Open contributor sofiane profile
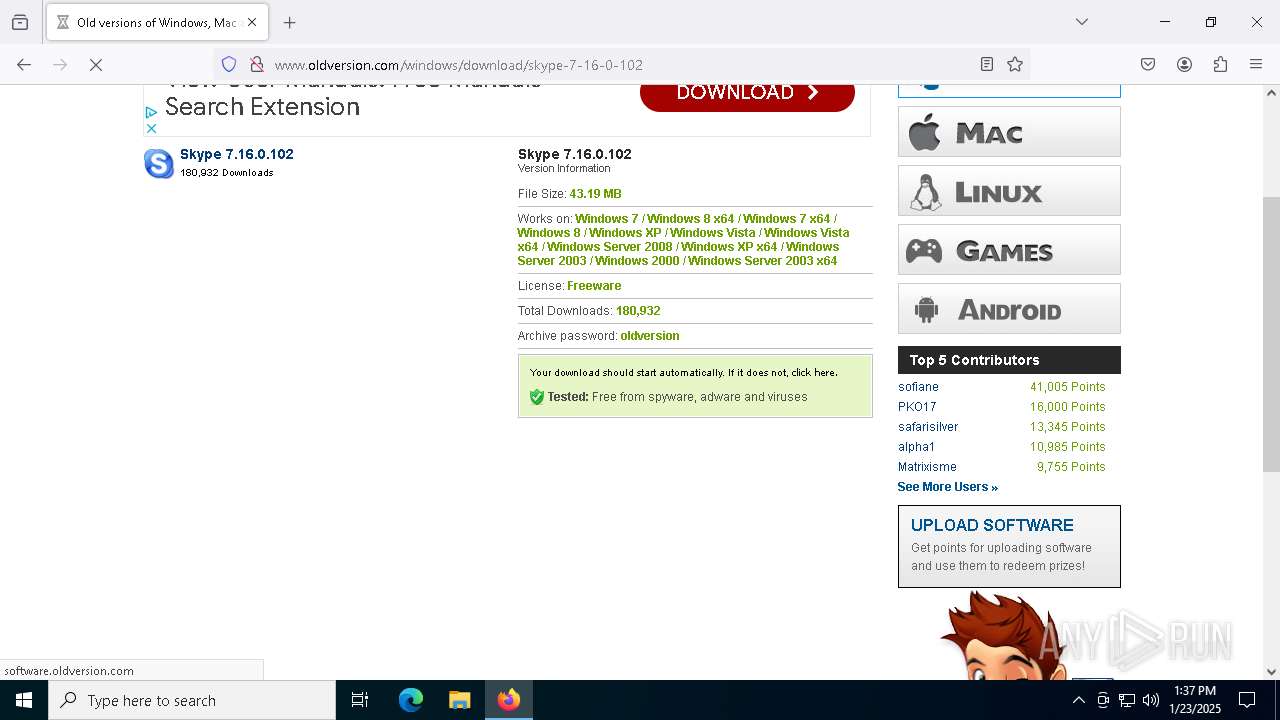Viewport: 1280px width, 720px height. coord(918,387)
